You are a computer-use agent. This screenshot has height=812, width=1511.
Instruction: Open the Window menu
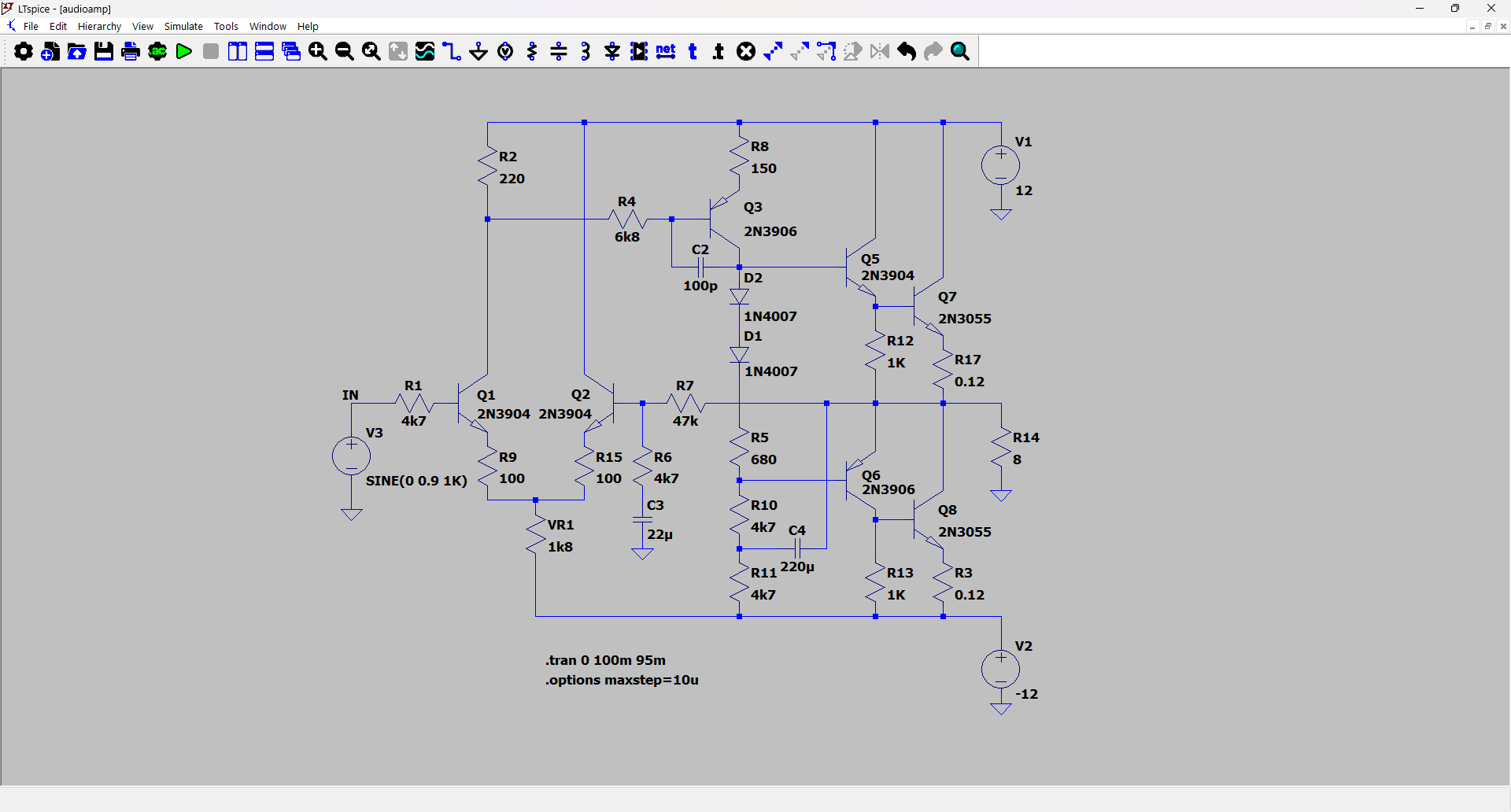coord(268,27)
